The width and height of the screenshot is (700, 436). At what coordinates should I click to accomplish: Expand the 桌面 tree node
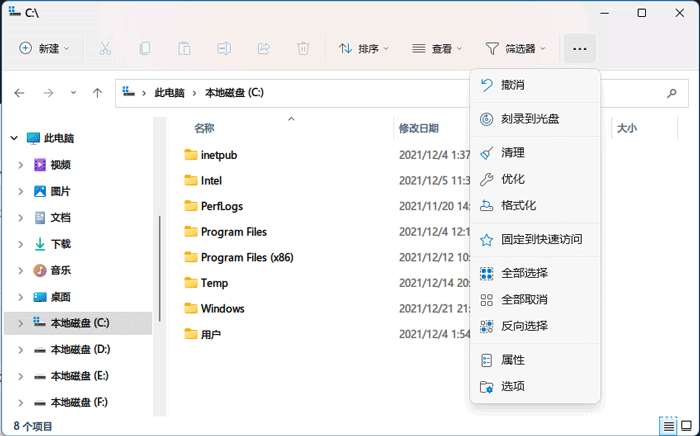pyautogui.click(x=21, y=297)
